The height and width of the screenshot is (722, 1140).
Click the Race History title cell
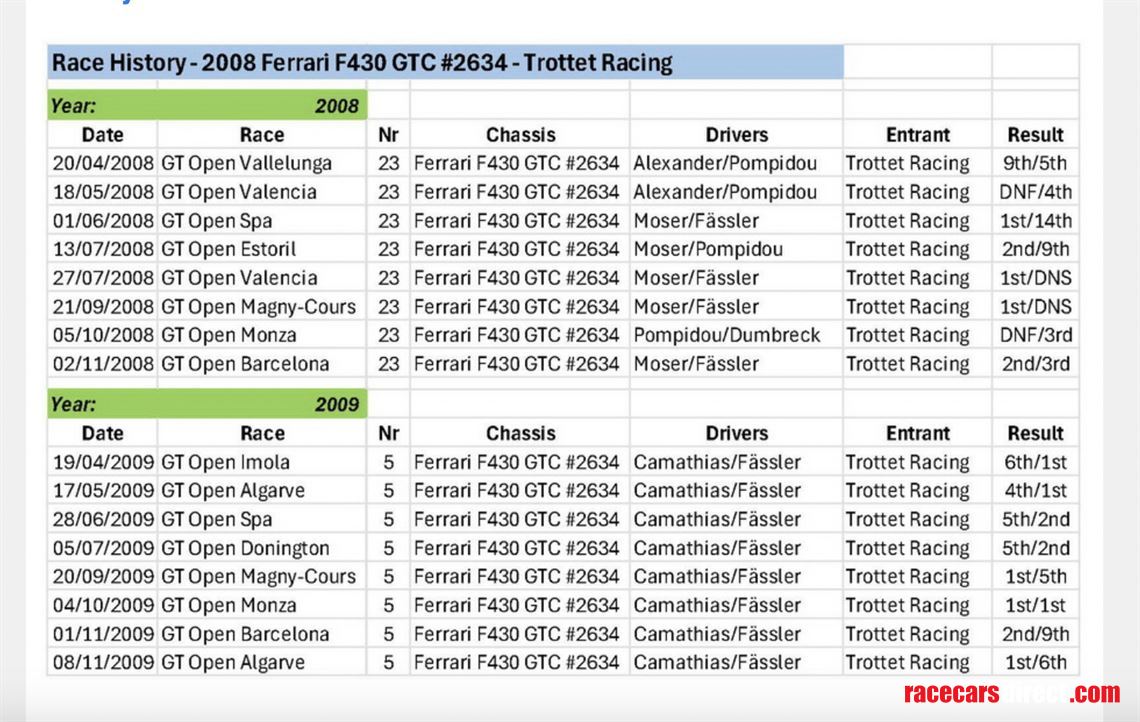[445, 64]
